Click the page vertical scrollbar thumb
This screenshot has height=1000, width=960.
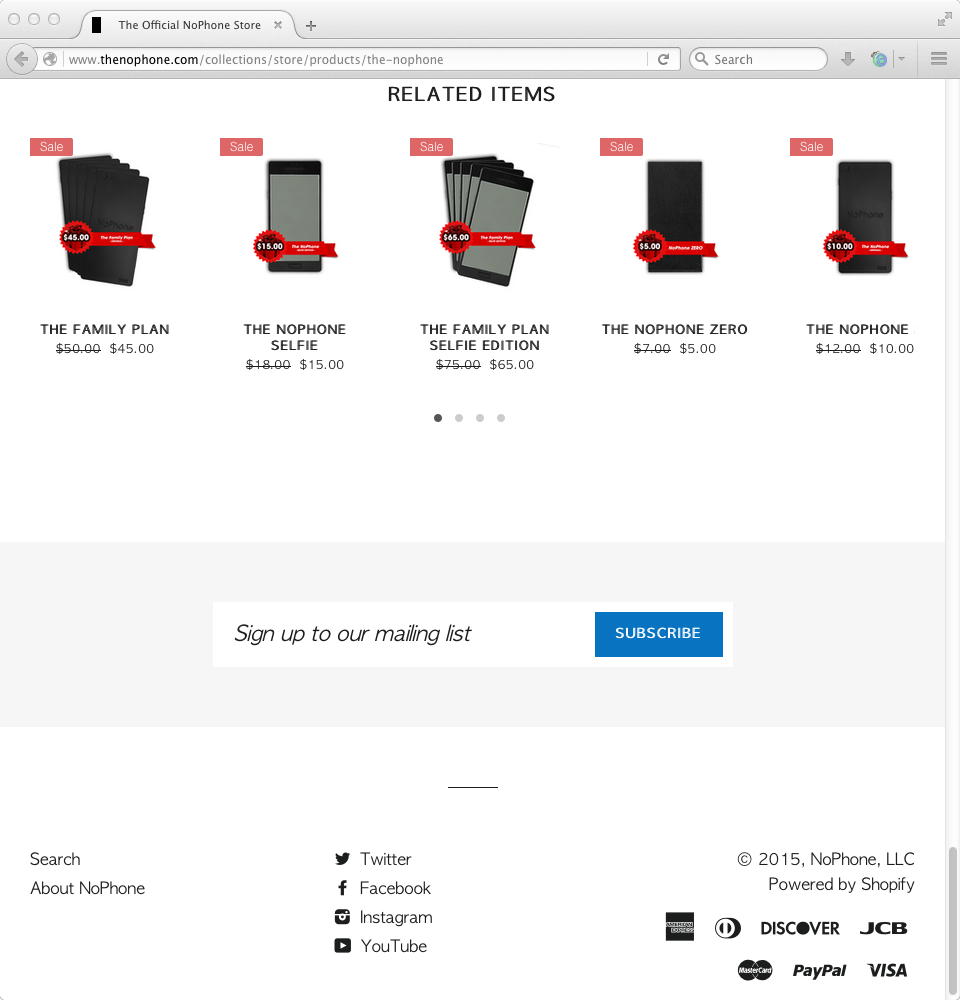tap(952, 922)
